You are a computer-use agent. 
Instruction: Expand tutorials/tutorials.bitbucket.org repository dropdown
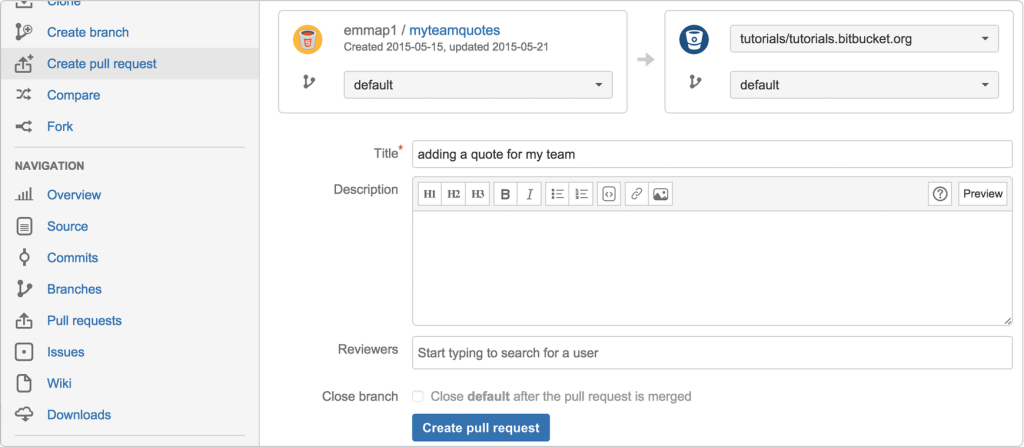coord(864,39)
